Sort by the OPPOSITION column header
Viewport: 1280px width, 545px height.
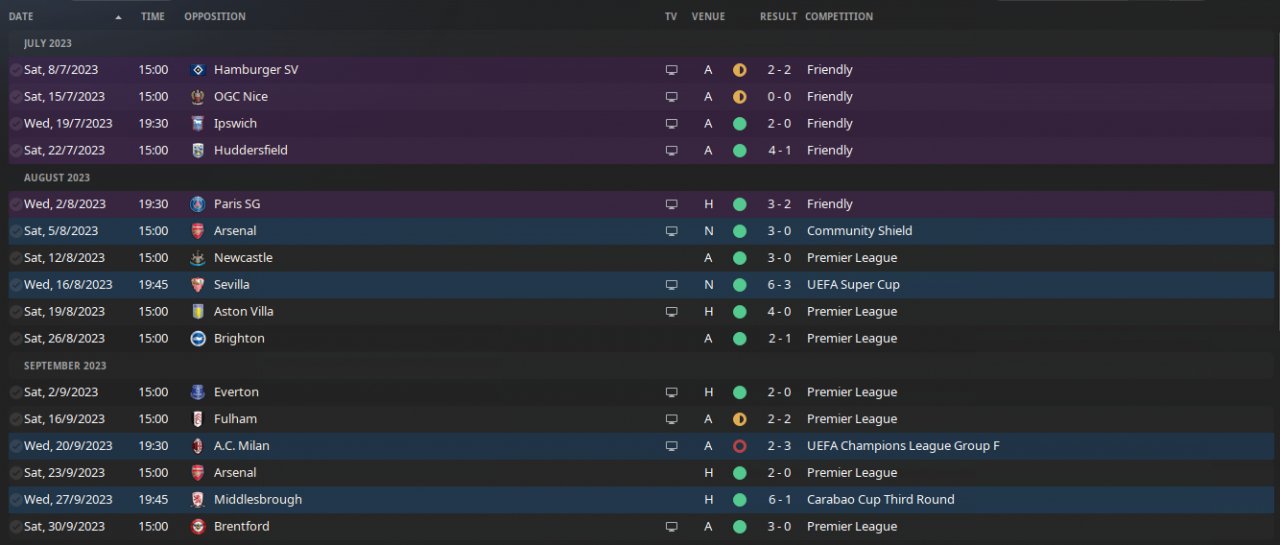(x=215, y=17)
